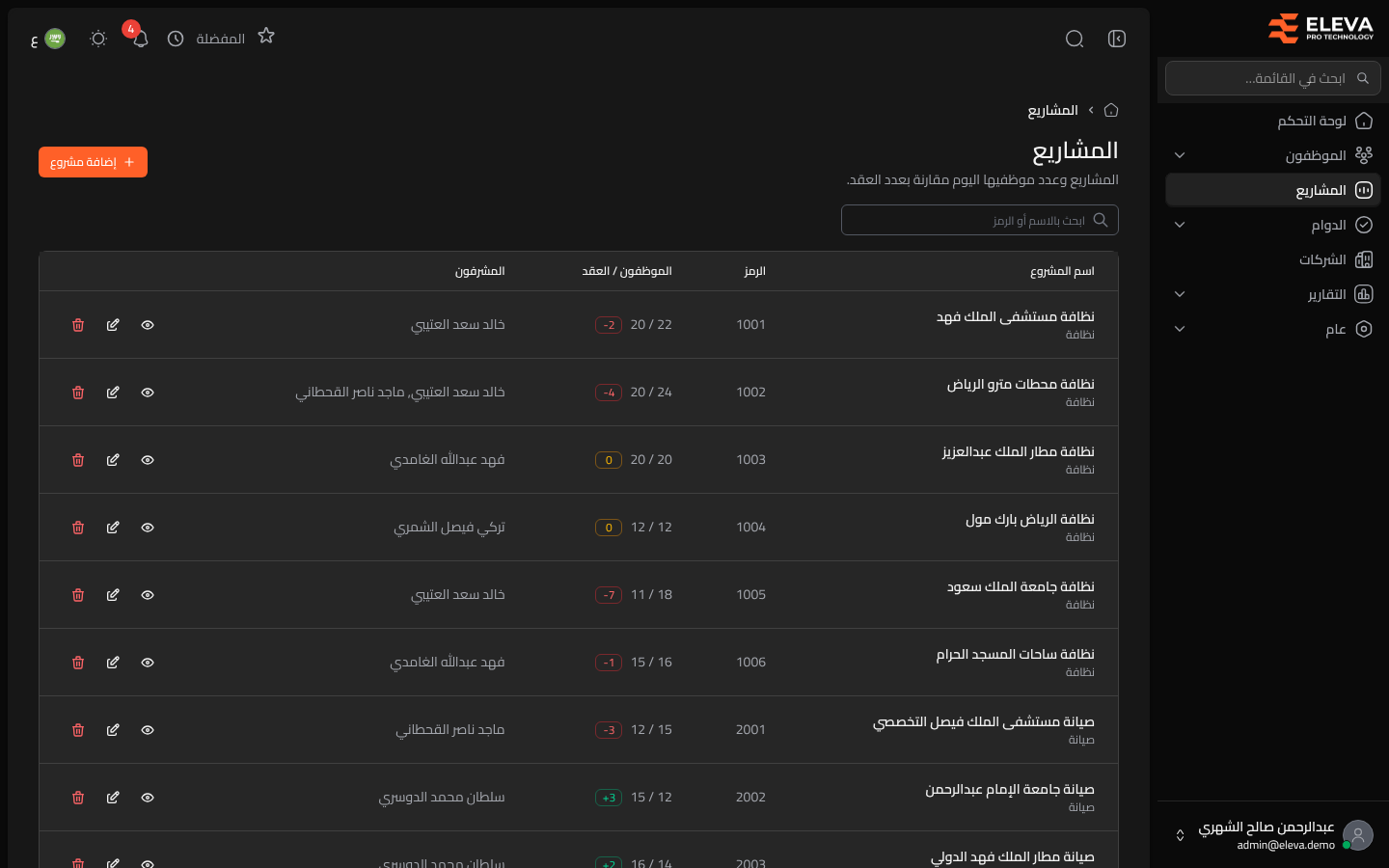
Task: Delete project صيانة جامعة الإمام عبدالرحمن
Action: tap(78, 798)
